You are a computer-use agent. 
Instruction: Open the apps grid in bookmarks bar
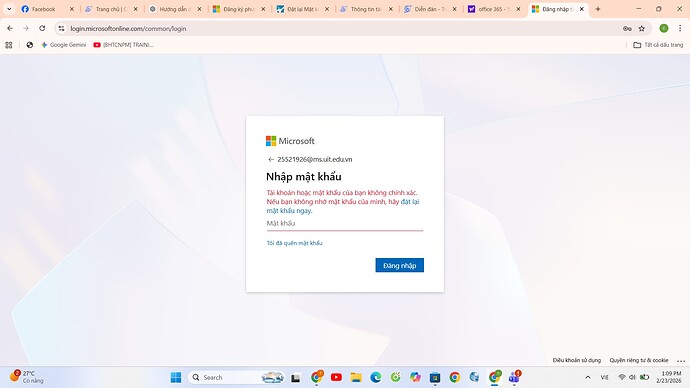tap(9, 45)
